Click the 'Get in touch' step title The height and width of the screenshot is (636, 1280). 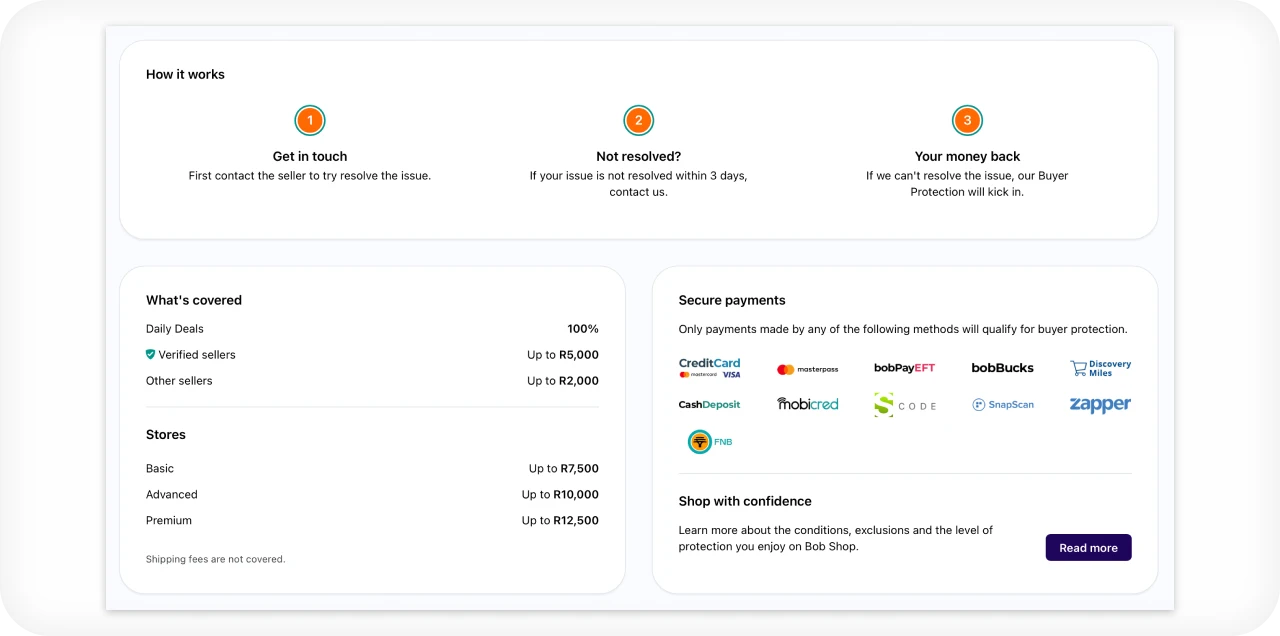click(310, 156)
